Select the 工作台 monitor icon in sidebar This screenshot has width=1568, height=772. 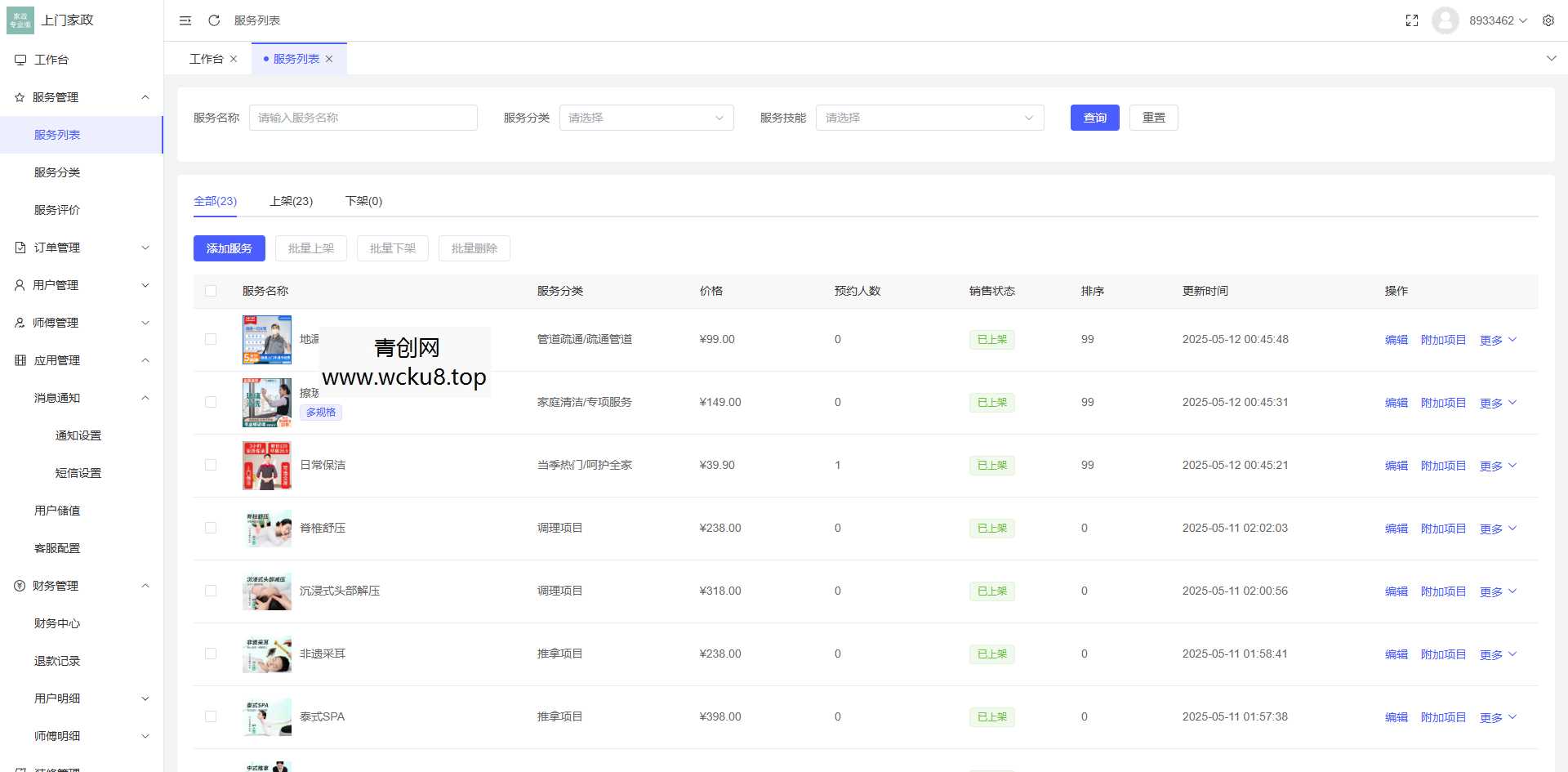tap(20, 59)
